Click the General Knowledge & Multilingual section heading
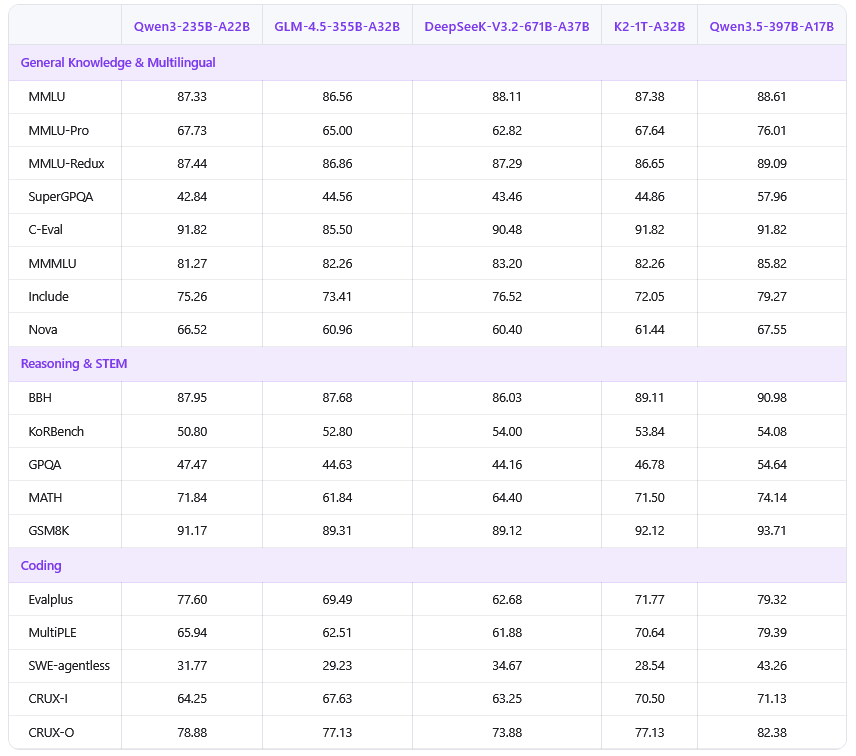Screen dimensions: 856x756 click(118, 63)
